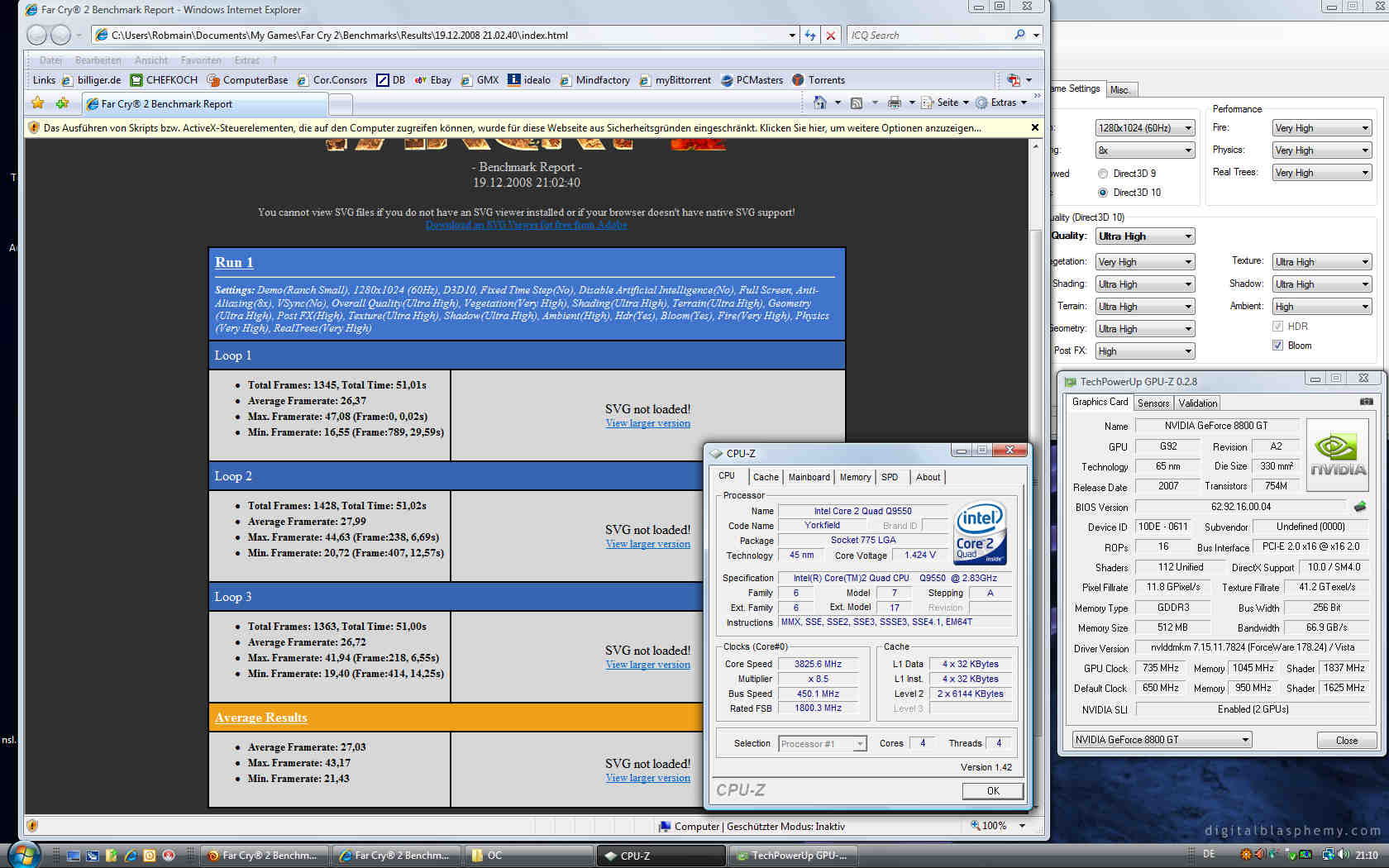Switch to the Validation tab in GPU-Z

[1197, 403]
